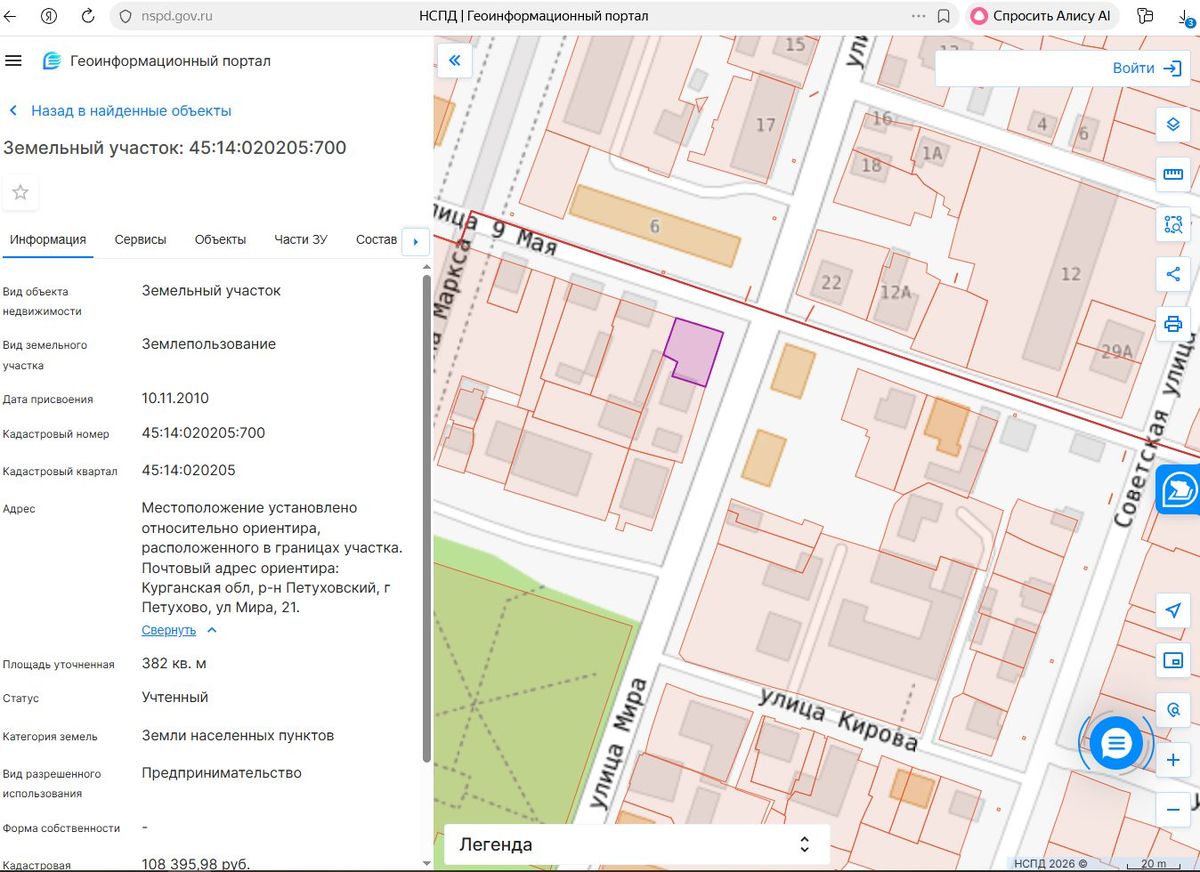The image size is (1200, 872).
Task: Collapse the left information panel
Action: click(454, 61)
